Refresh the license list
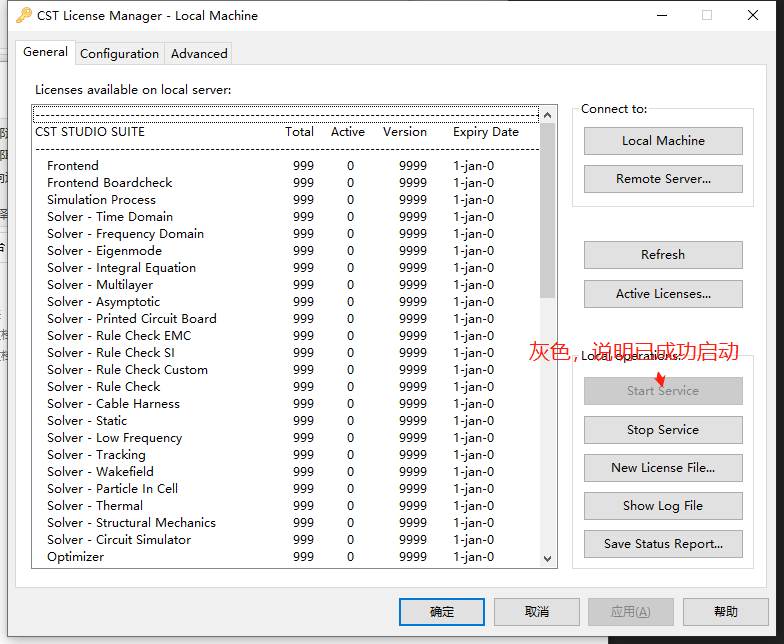Screen dimensions: 784x644 (663, 254)
